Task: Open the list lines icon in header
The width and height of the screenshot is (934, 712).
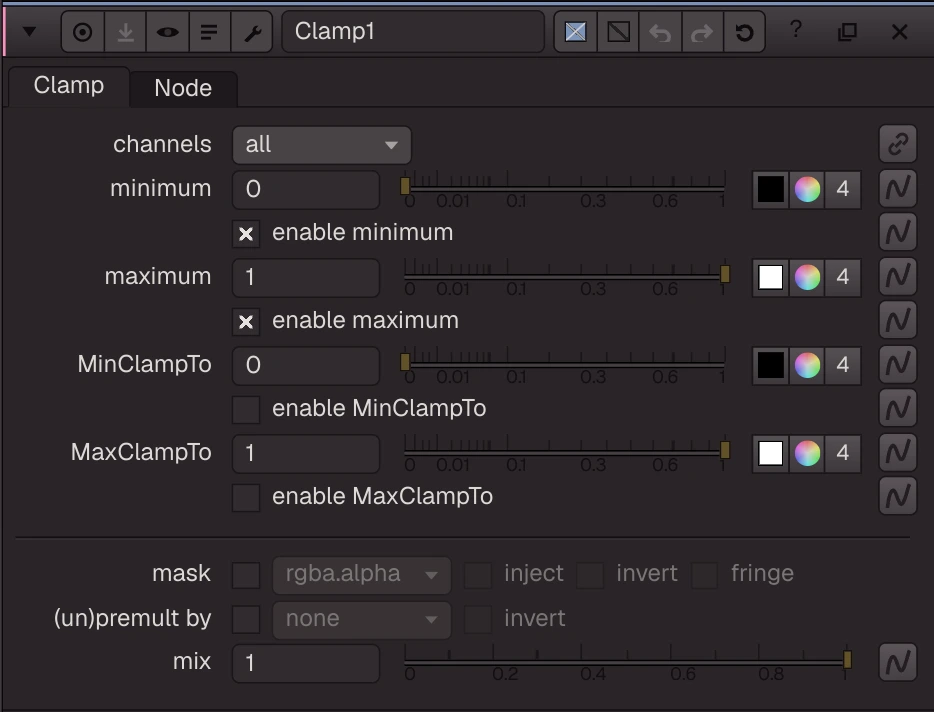Action: click(x=209, y=32)
